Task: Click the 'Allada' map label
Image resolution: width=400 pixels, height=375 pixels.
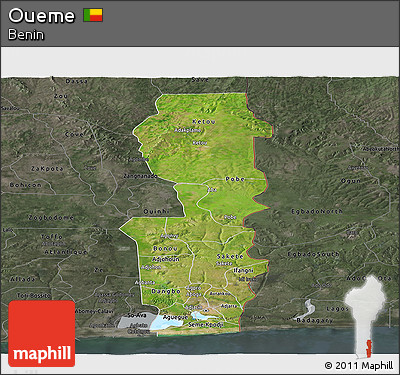Action: [x=23, y=279]
